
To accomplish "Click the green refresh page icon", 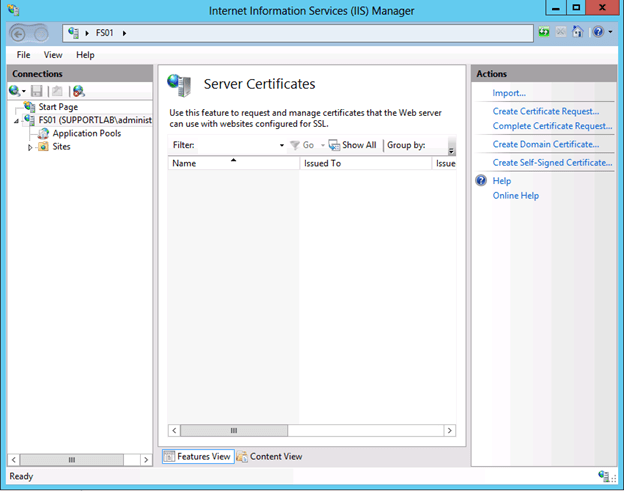I will coord(544,32).
